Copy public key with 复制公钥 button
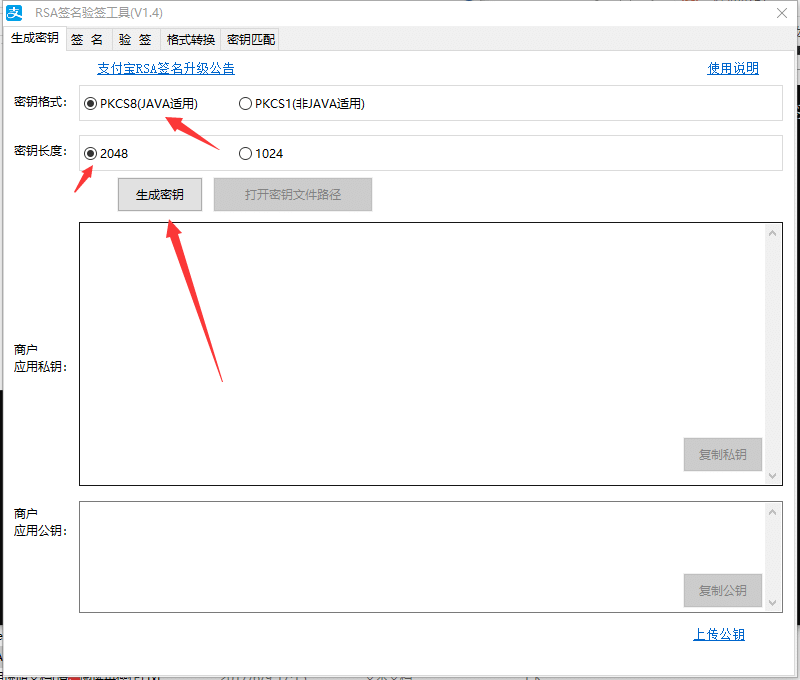800x680 pixels. [x=722, y=590]
